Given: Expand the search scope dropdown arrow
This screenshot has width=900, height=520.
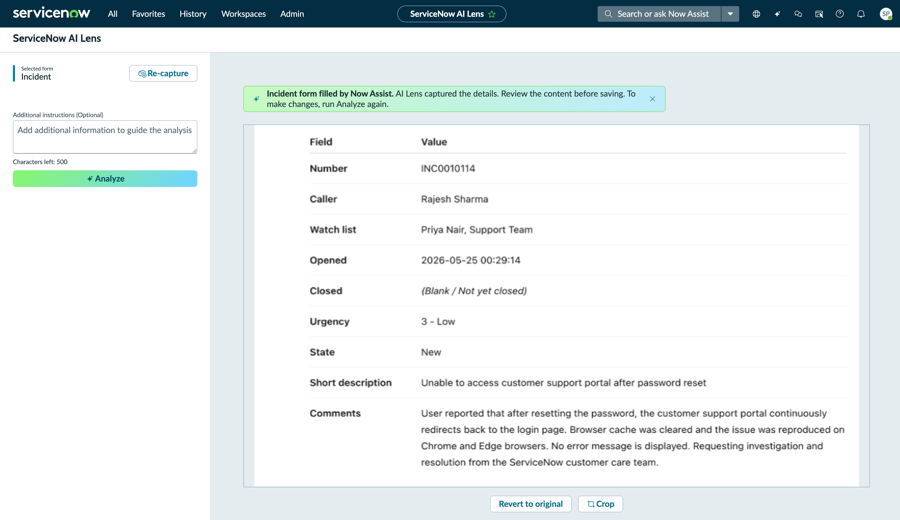Looking at the screenshot, I should (730, 14).
